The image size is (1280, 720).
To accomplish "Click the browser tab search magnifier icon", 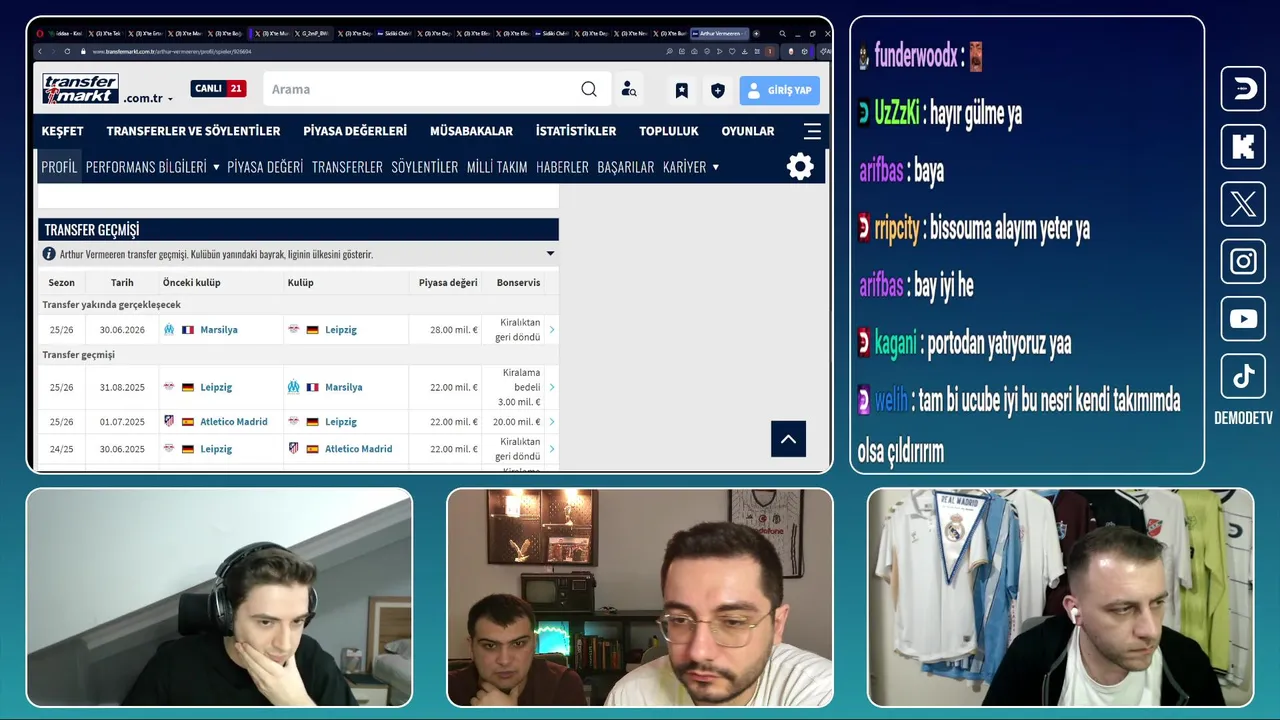I will [782, 33].
